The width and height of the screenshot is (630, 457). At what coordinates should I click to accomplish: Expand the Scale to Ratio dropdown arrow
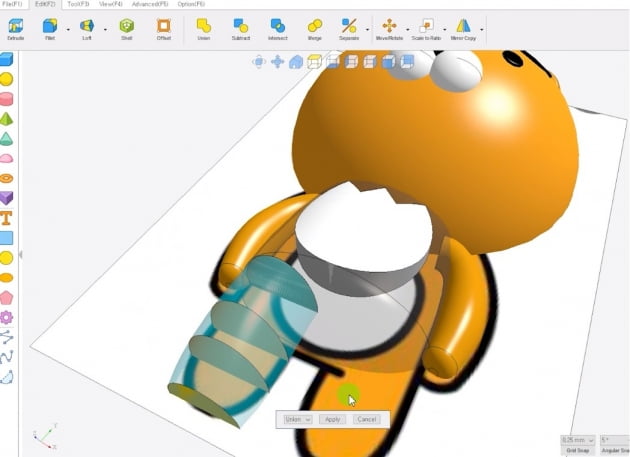coord(444,30)
